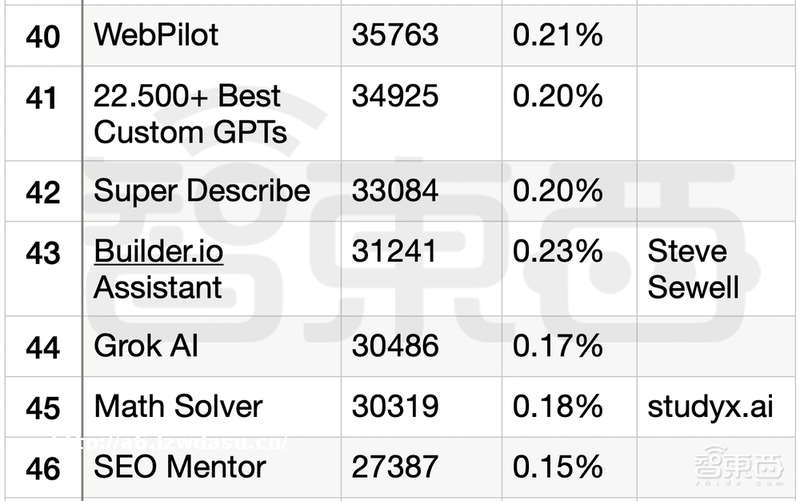Click the WebPilot name cell

click(x=156, y=35)
